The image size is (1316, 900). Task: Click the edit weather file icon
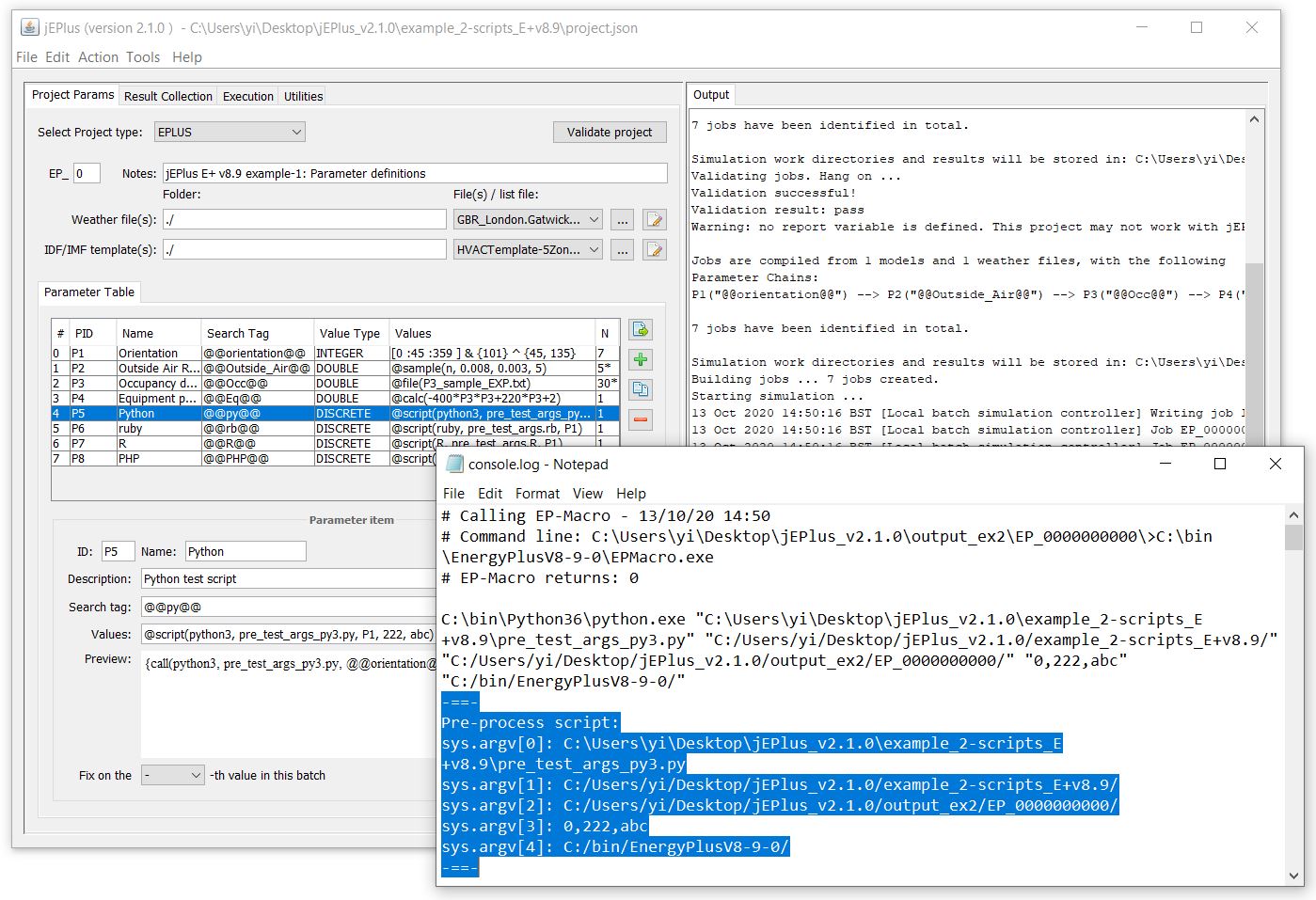[x=655, y=220]
